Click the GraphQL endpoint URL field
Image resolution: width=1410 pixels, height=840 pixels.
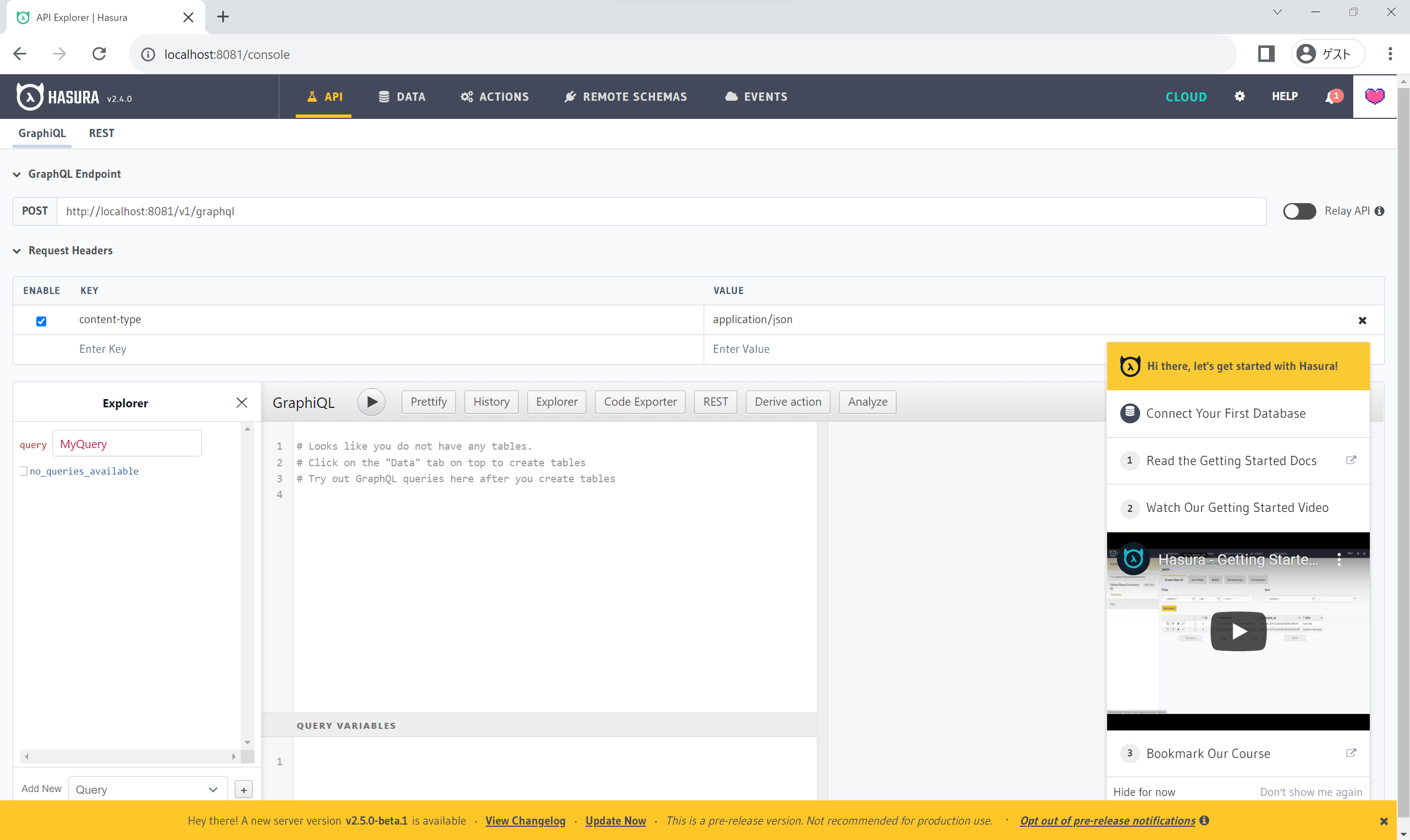click(661, 211)
